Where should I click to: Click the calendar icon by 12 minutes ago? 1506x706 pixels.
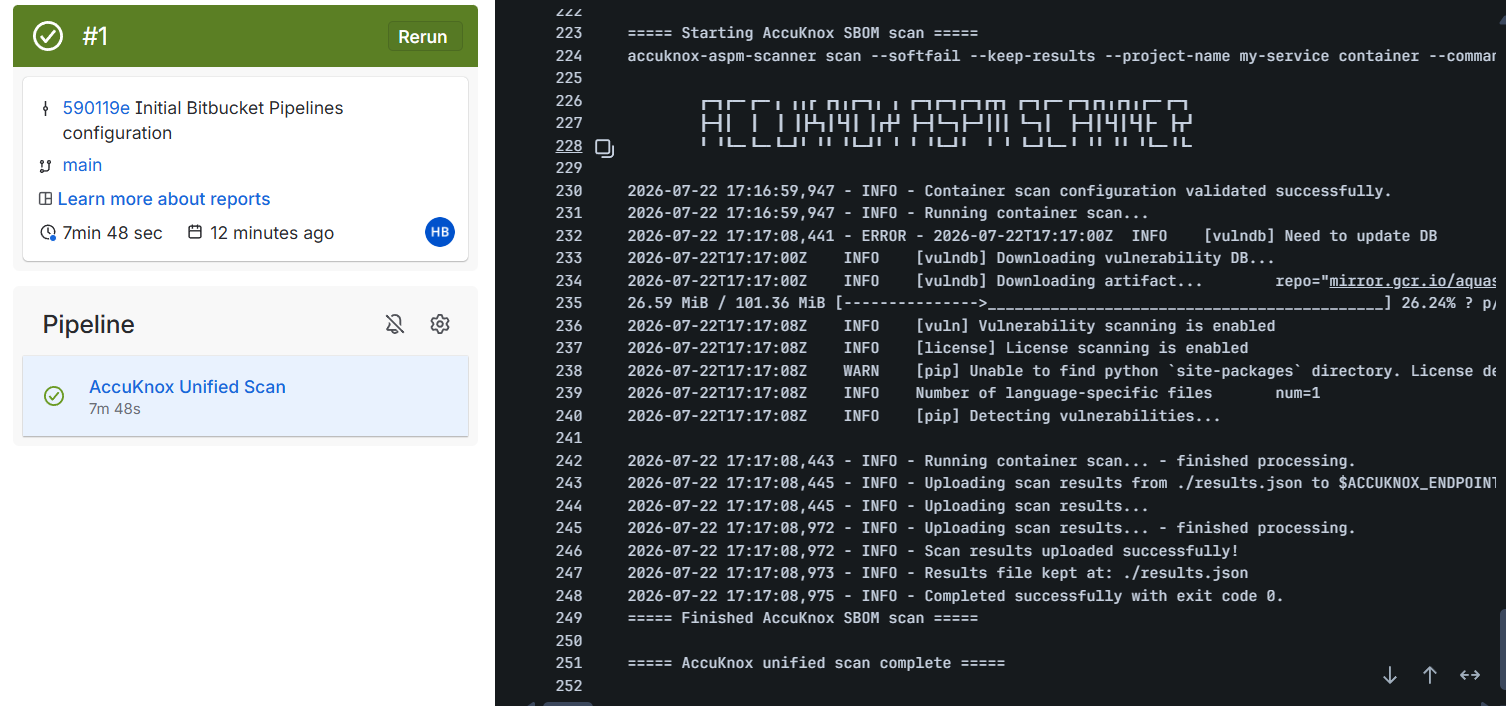(x=195, y=232)
